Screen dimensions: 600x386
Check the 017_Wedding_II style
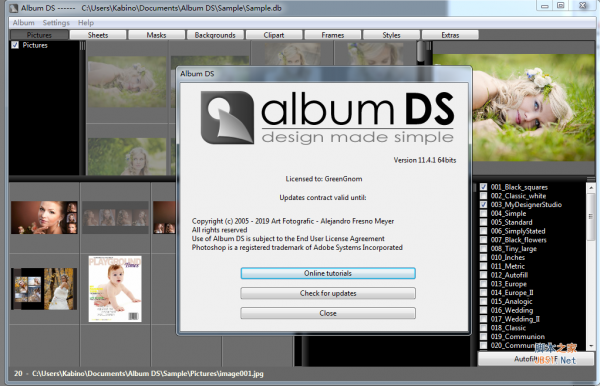pos(484,319)
